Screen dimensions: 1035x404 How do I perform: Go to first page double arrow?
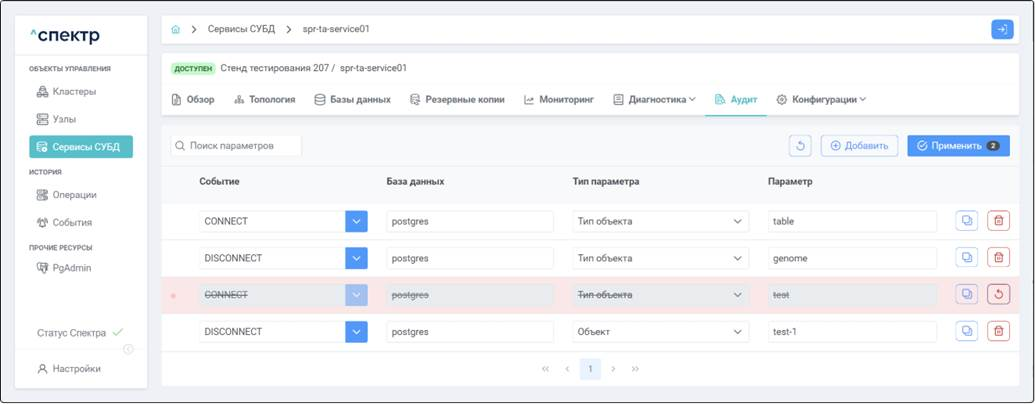coord(545,369)
